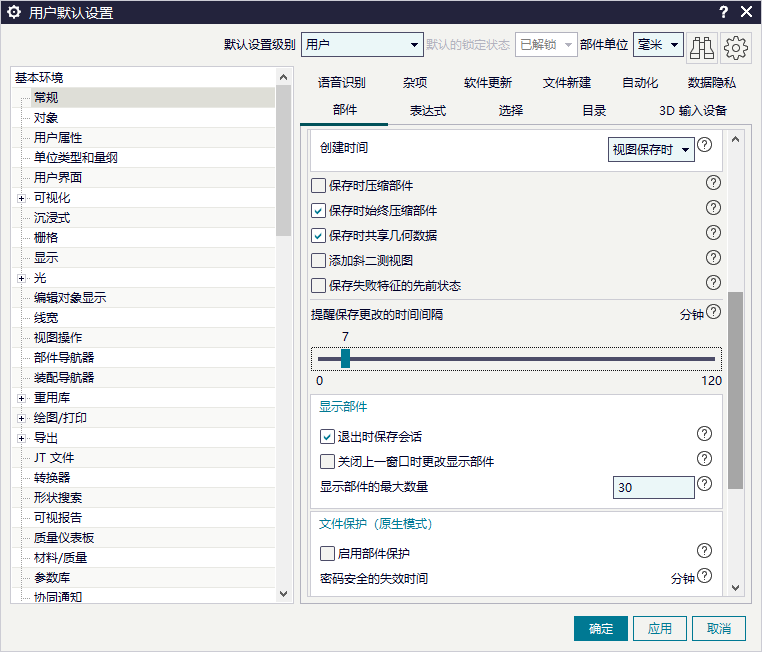This screenshot has height=652, width=762.
Task: Select 部件导航器 in the tree
Action: point(64,358)
